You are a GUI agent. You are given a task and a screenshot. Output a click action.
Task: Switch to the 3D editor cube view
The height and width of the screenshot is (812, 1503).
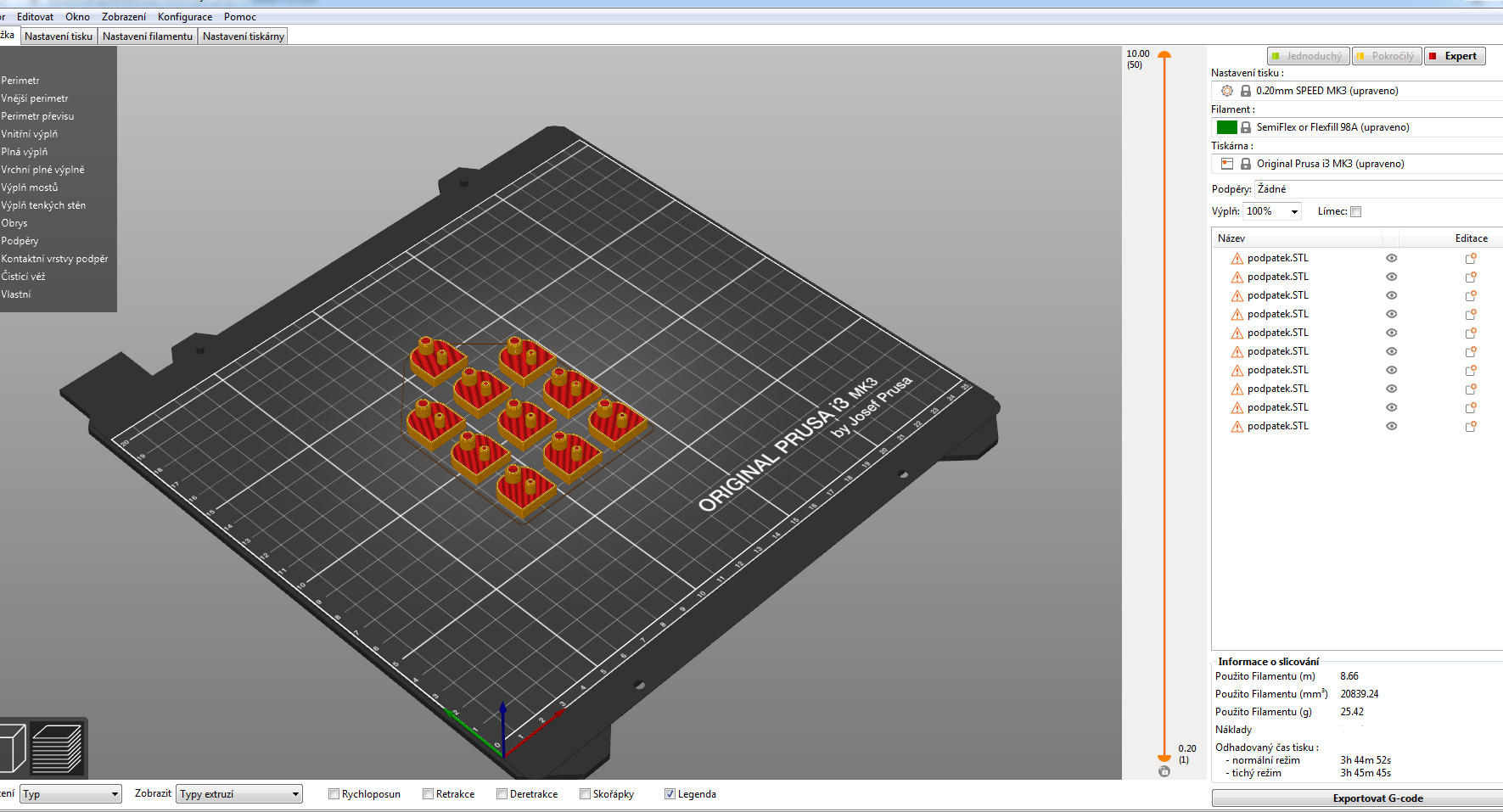12,748
